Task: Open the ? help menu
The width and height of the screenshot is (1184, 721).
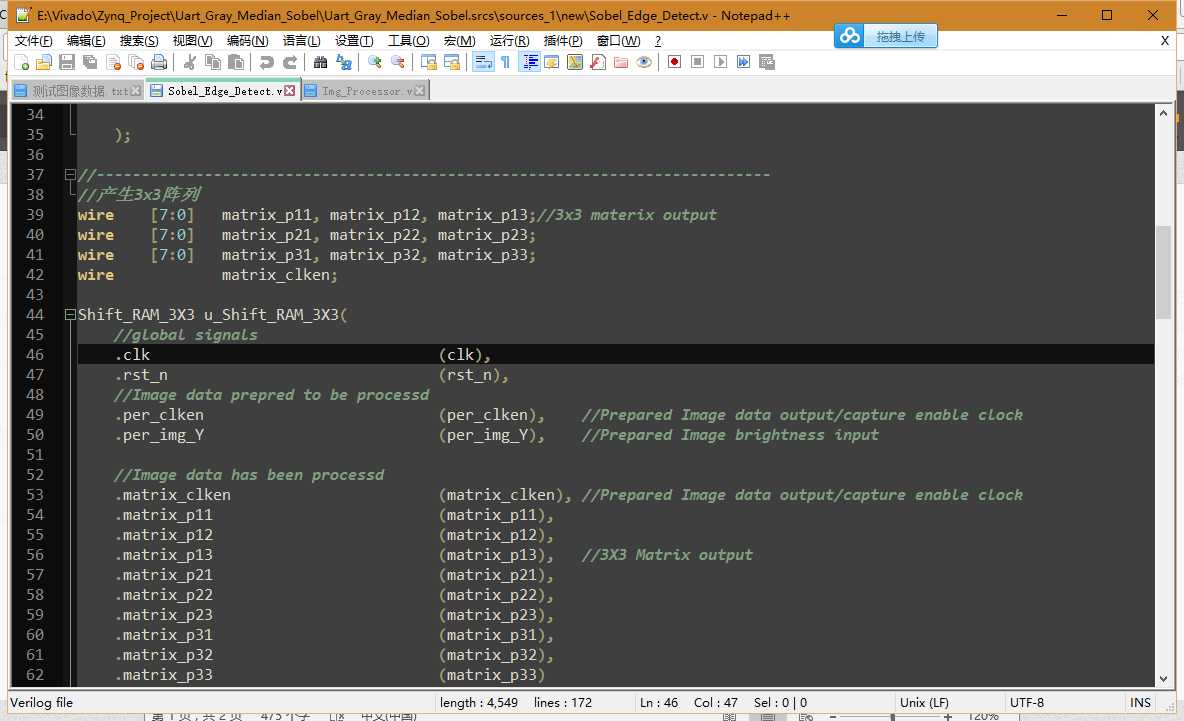Action: (658, 41)
